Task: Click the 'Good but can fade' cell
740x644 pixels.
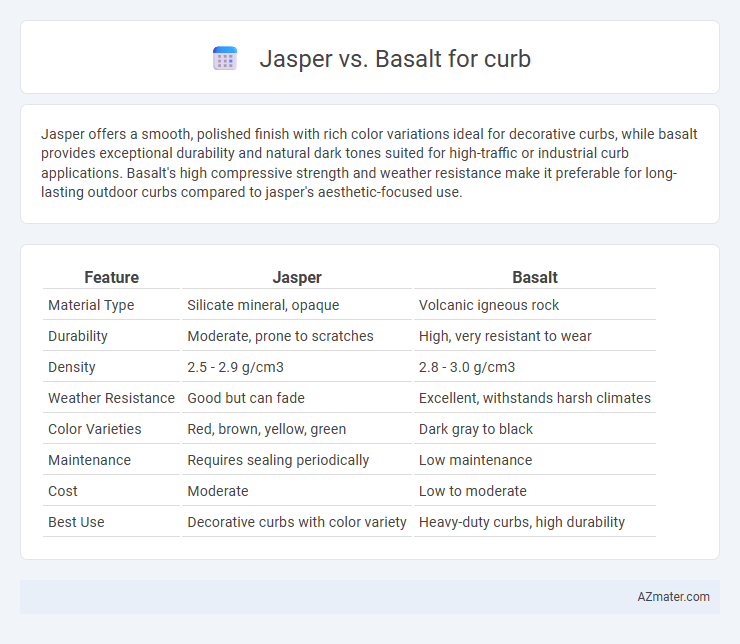Action: point(246,398)
